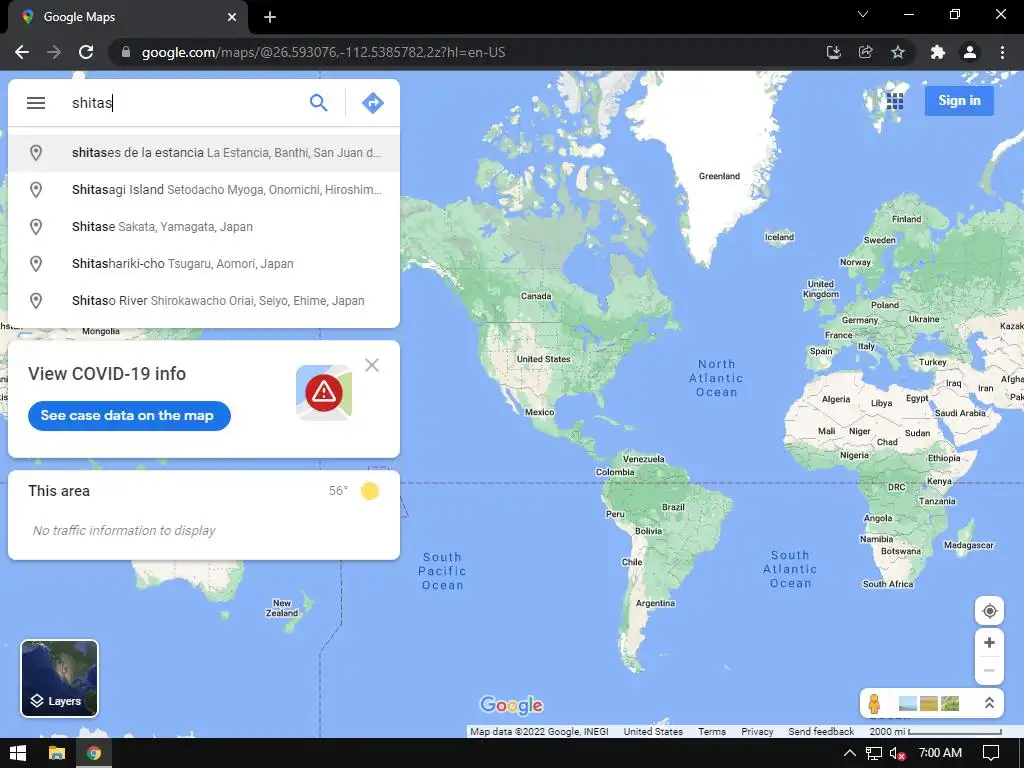This screenshot has width=1024, height=768.
Task: Open Chrome's three-dot menu
Action: (x=1002, y=52)
